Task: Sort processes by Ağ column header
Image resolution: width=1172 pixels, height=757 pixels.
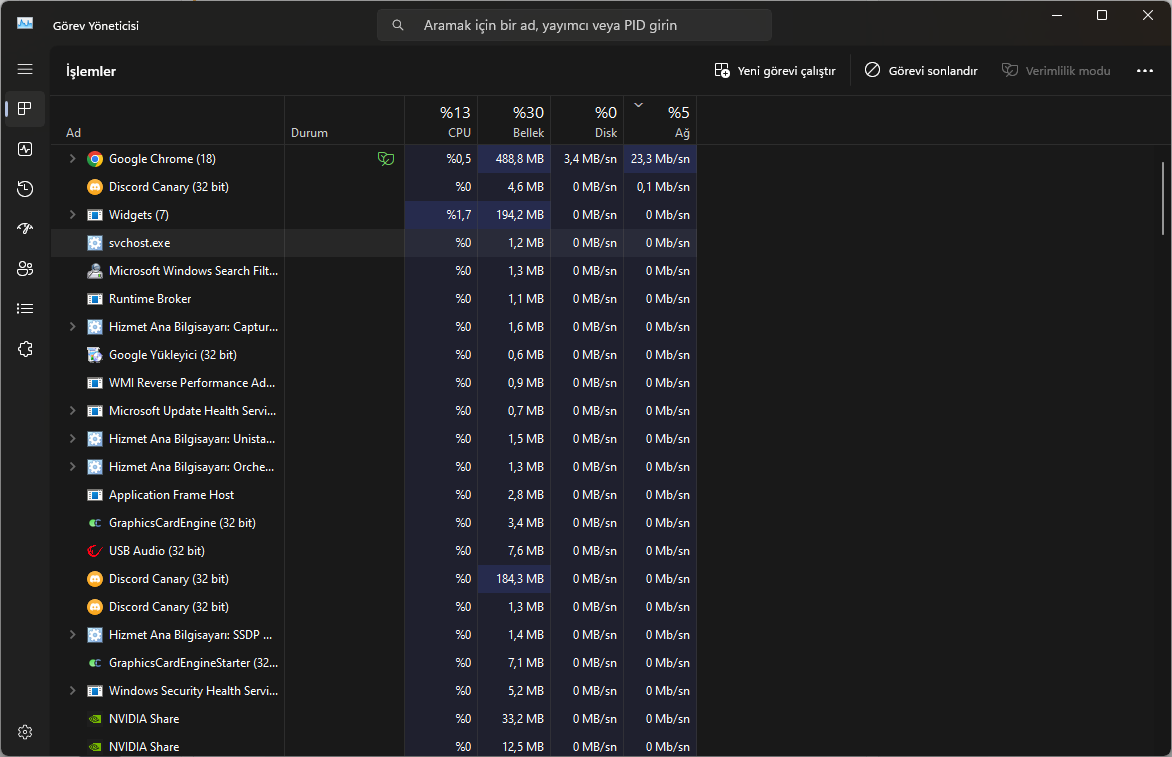Action: (660, 120)
